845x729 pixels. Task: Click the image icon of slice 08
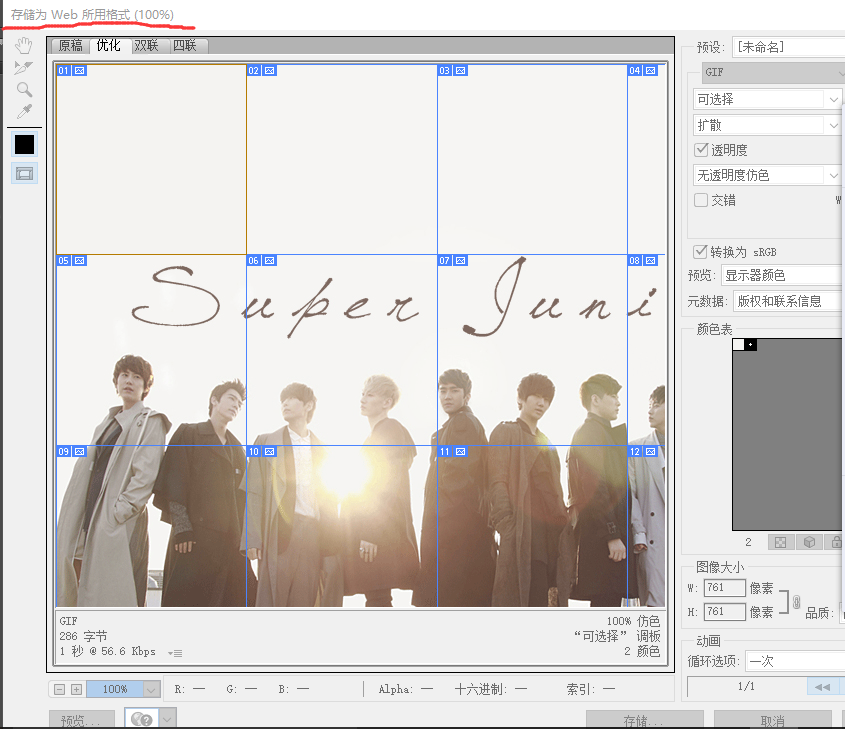point(651,261)
